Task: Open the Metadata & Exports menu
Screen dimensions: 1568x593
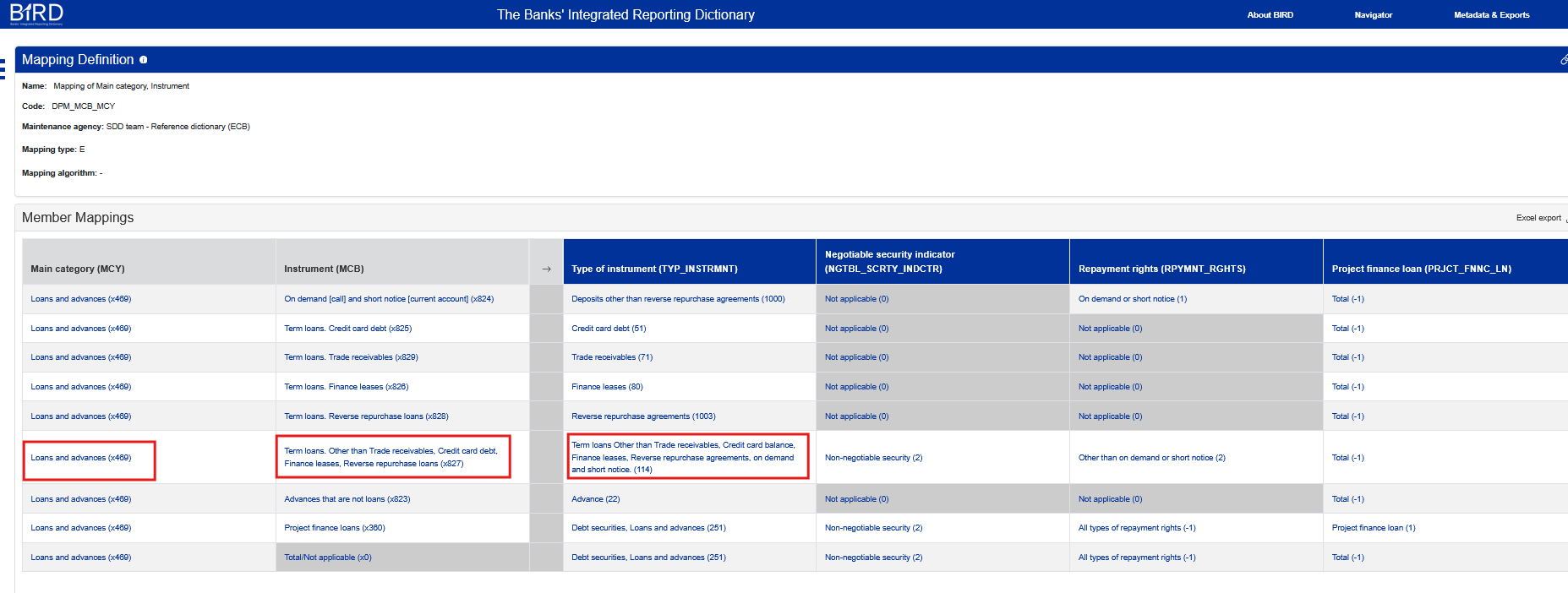Action: coord(1491,14)
